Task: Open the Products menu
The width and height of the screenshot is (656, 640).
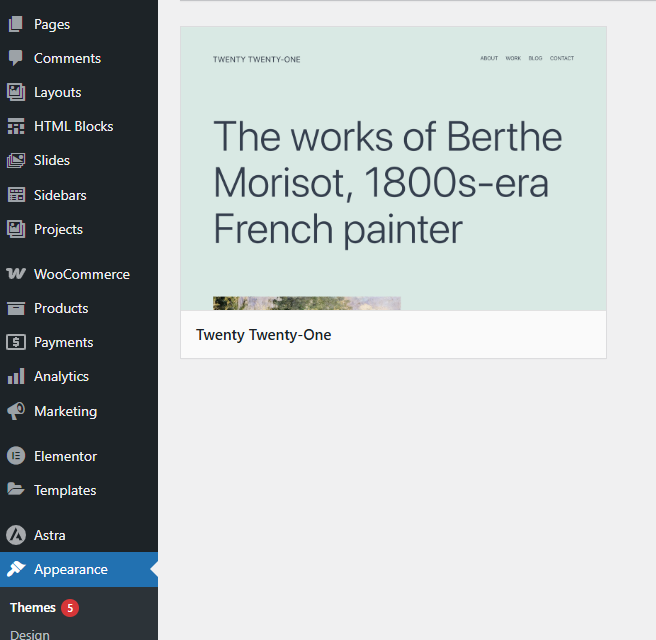Action: click(61, 308)
